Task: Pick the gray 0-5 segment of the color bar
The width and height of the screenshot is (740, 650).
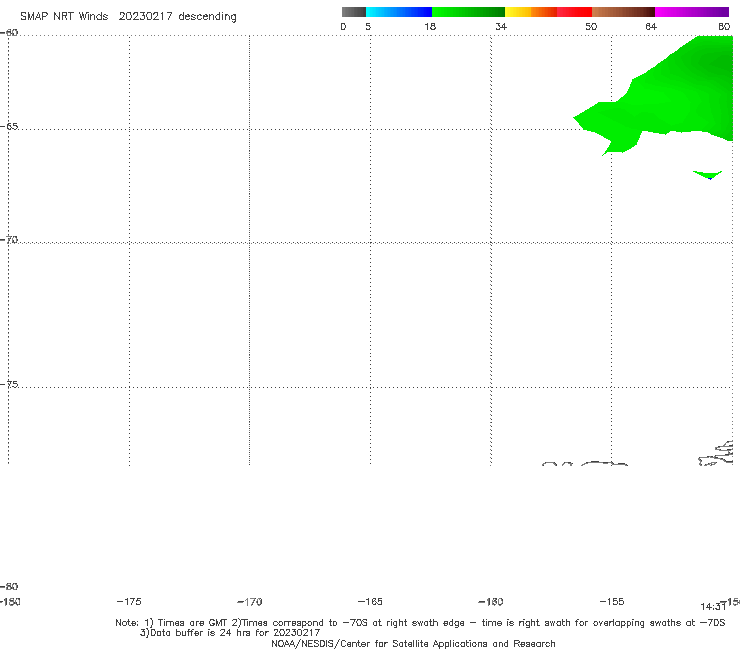Action: coord(354,12)
